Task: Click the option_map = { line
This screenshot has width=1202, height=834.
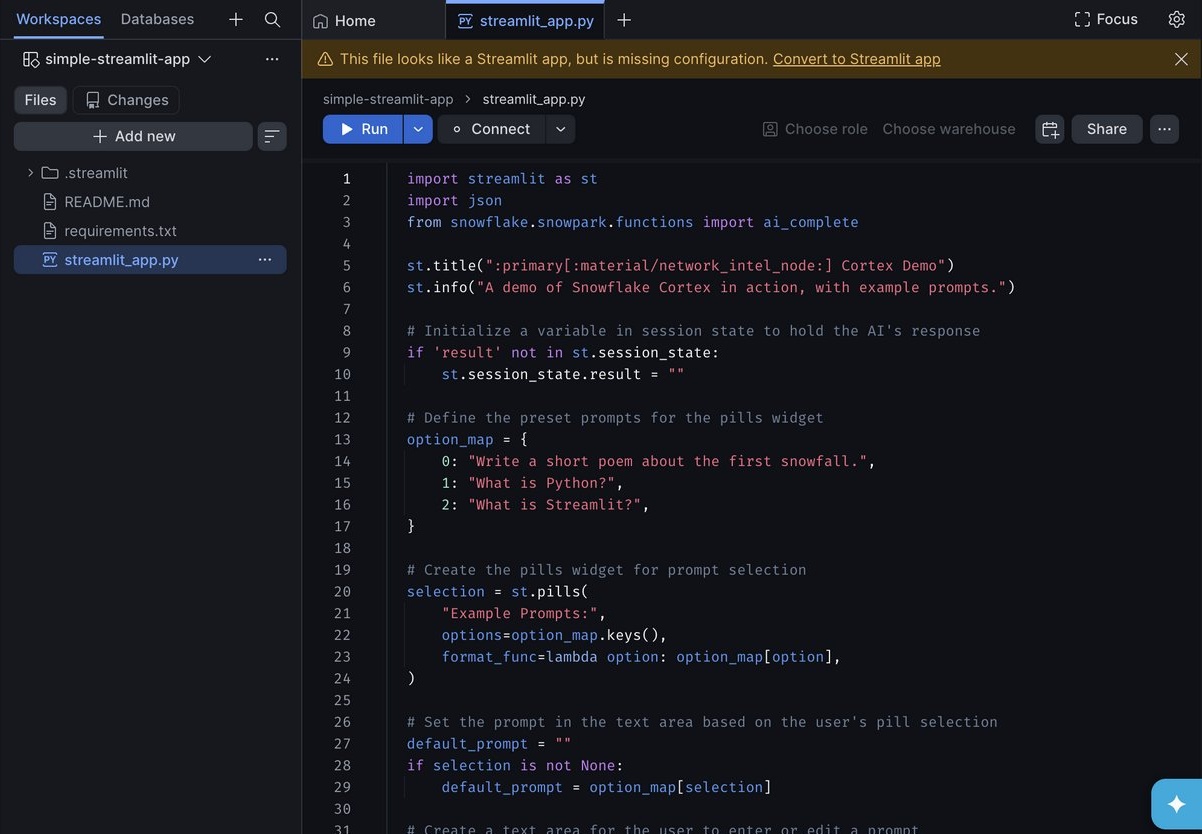Action: (x=467, y=440)
